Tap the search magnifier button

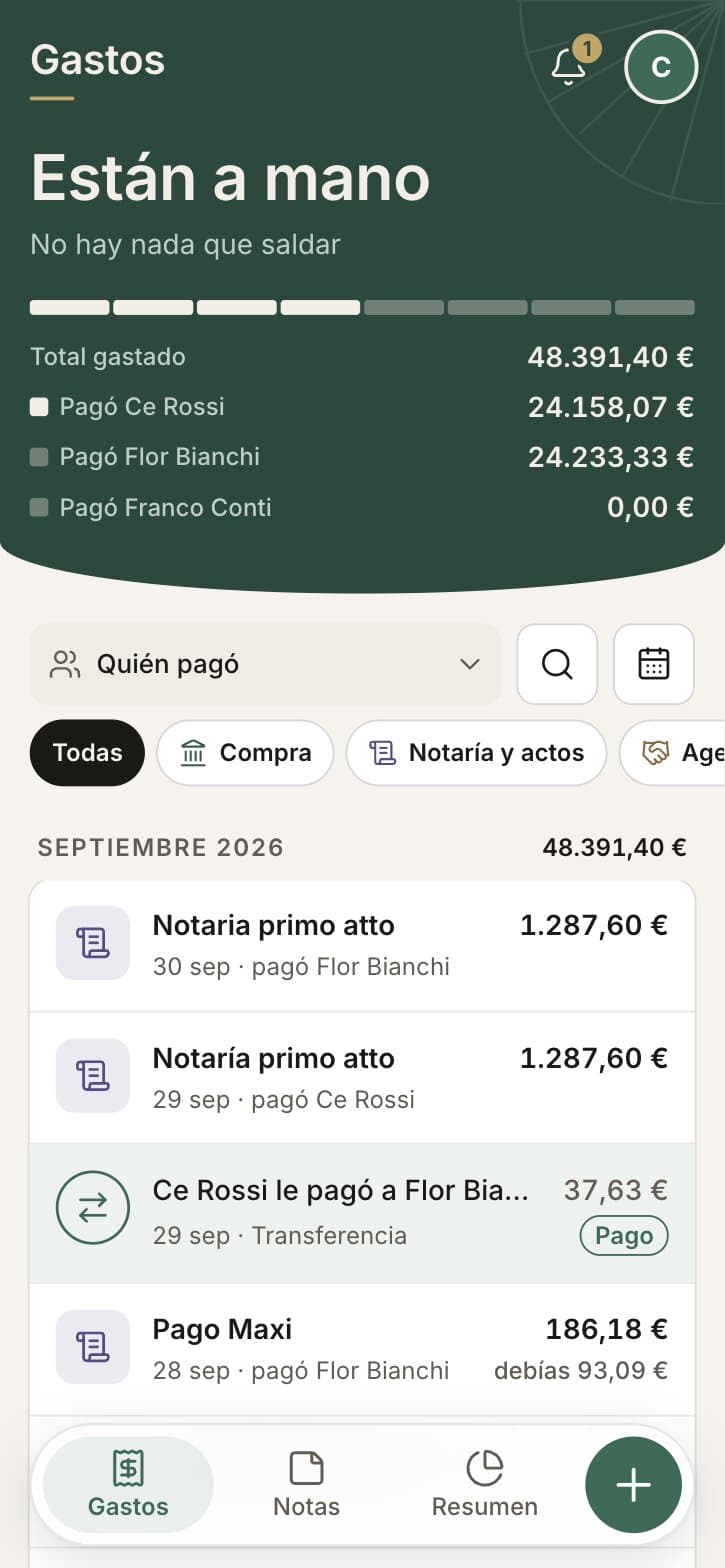(557, 664)
